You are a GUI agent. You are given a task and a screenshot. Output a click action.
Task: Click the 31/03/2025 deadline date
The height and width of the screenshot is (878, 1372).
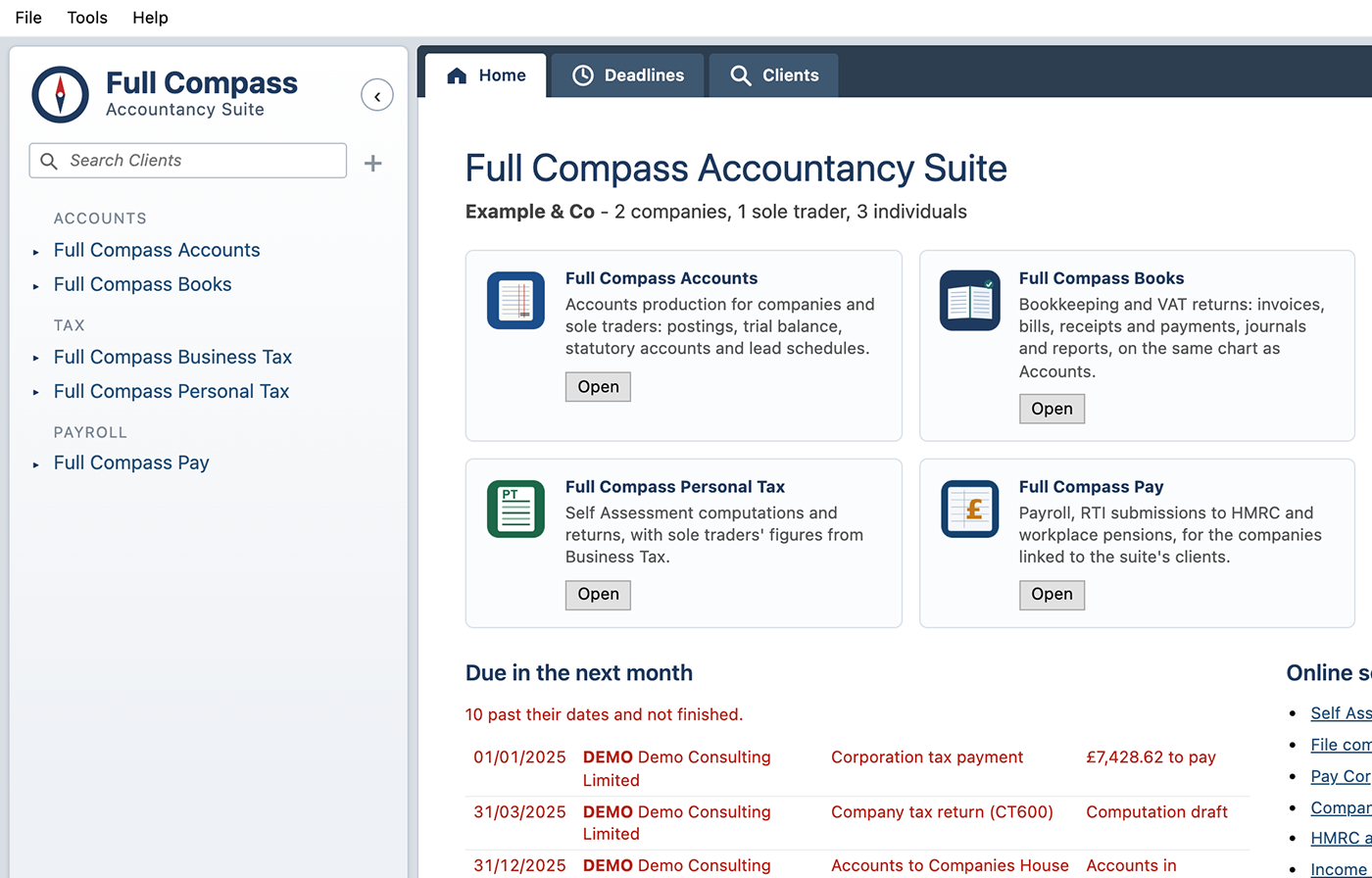[520, 812]
